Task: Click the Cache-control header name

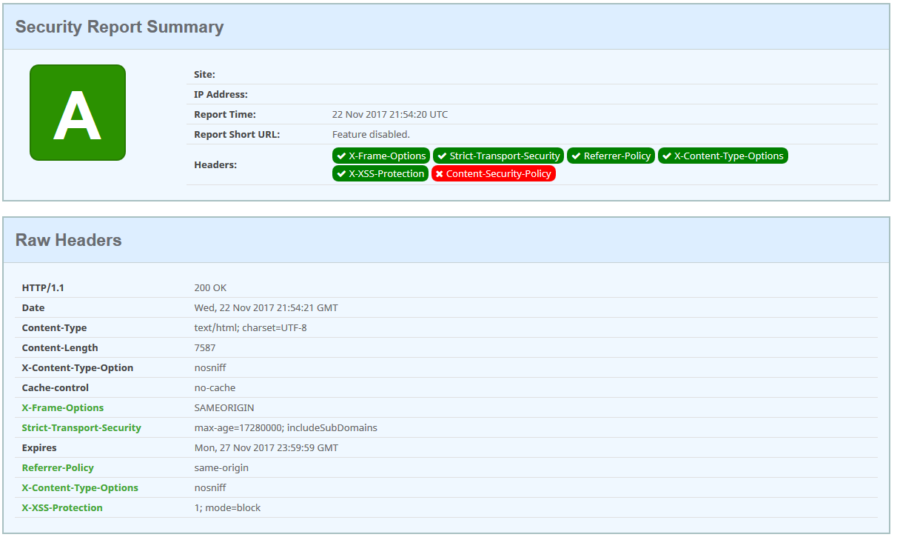Action: point(55,388)
